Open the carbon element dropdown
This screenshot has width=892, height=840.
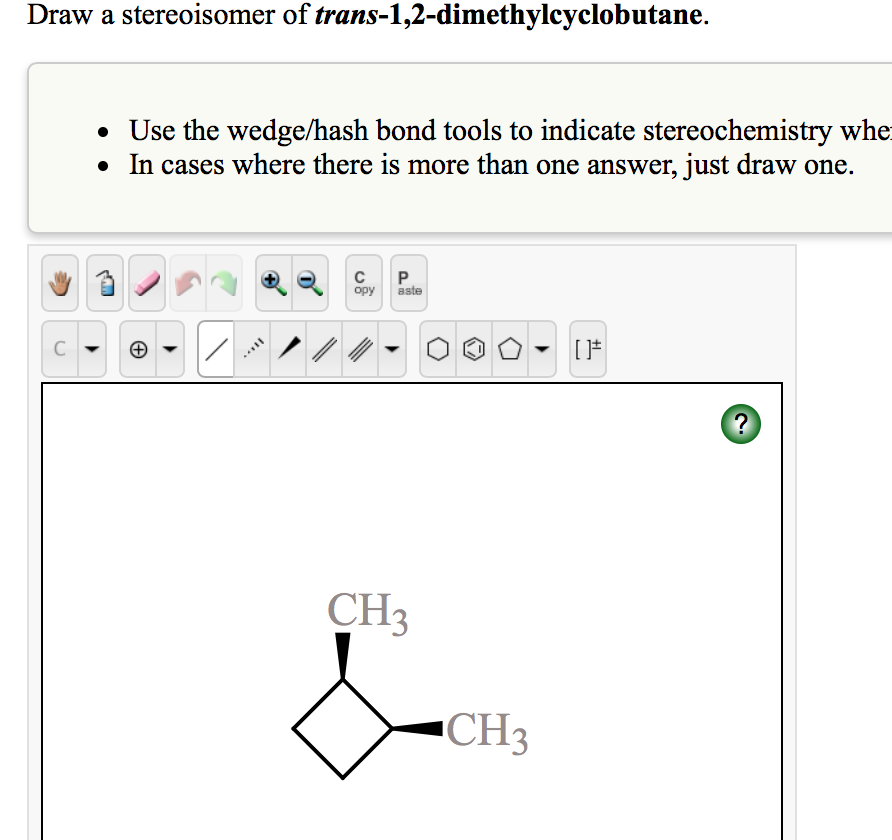click(x=89, y=349)
